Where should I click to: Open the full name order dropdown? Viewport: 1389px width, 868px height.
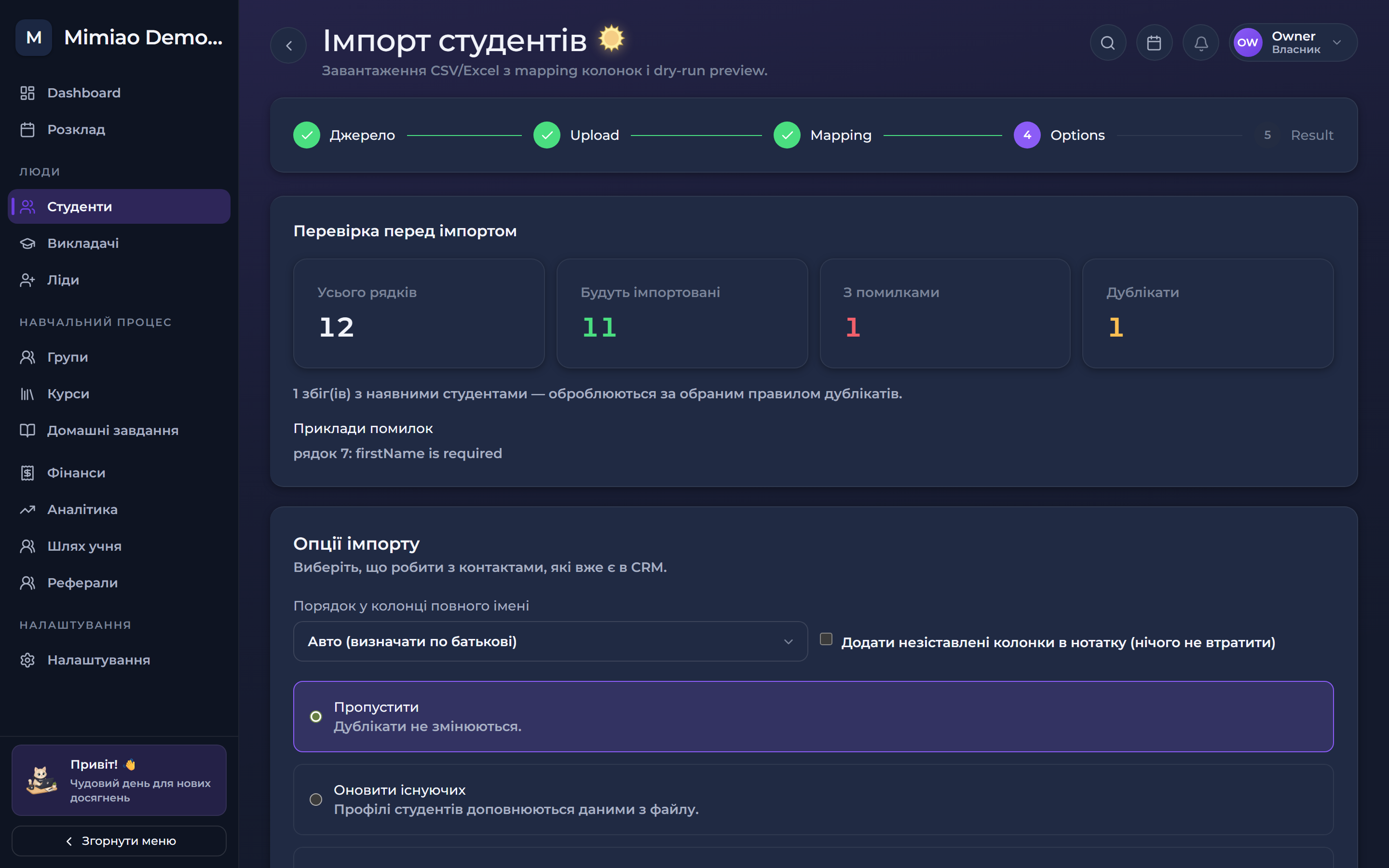(550, 642)
